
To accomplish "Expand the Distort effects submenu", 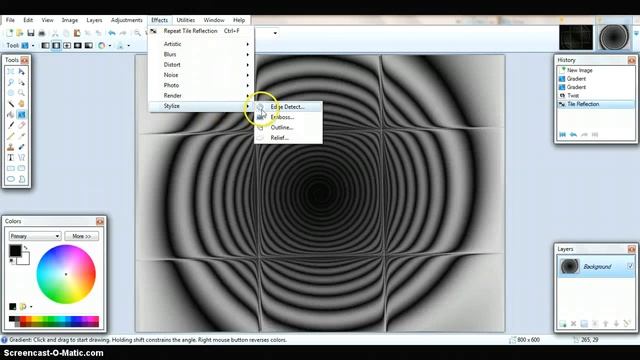I will point(201,64).
